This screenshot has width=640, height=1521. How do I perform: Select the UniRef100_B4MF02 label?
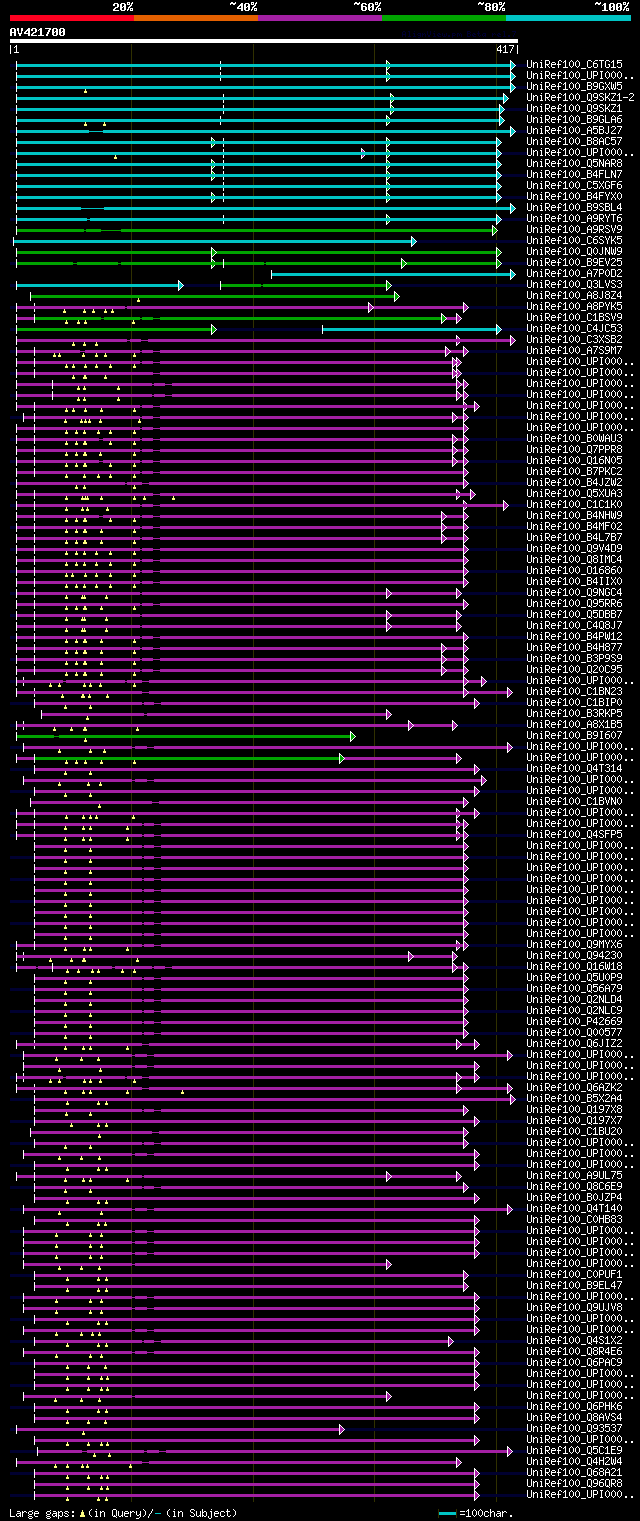click(x=573, y=526)
